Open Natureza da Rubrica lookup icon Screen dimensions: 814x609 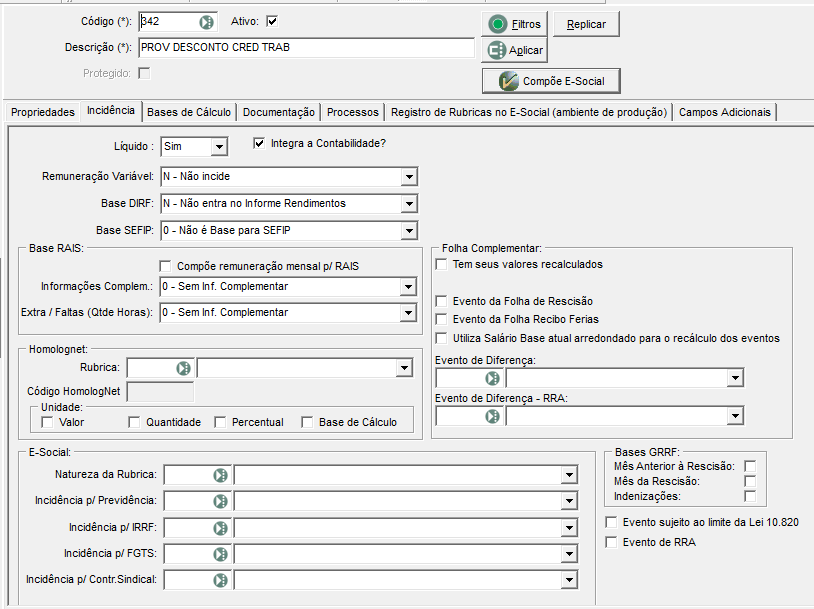[221, 475]
